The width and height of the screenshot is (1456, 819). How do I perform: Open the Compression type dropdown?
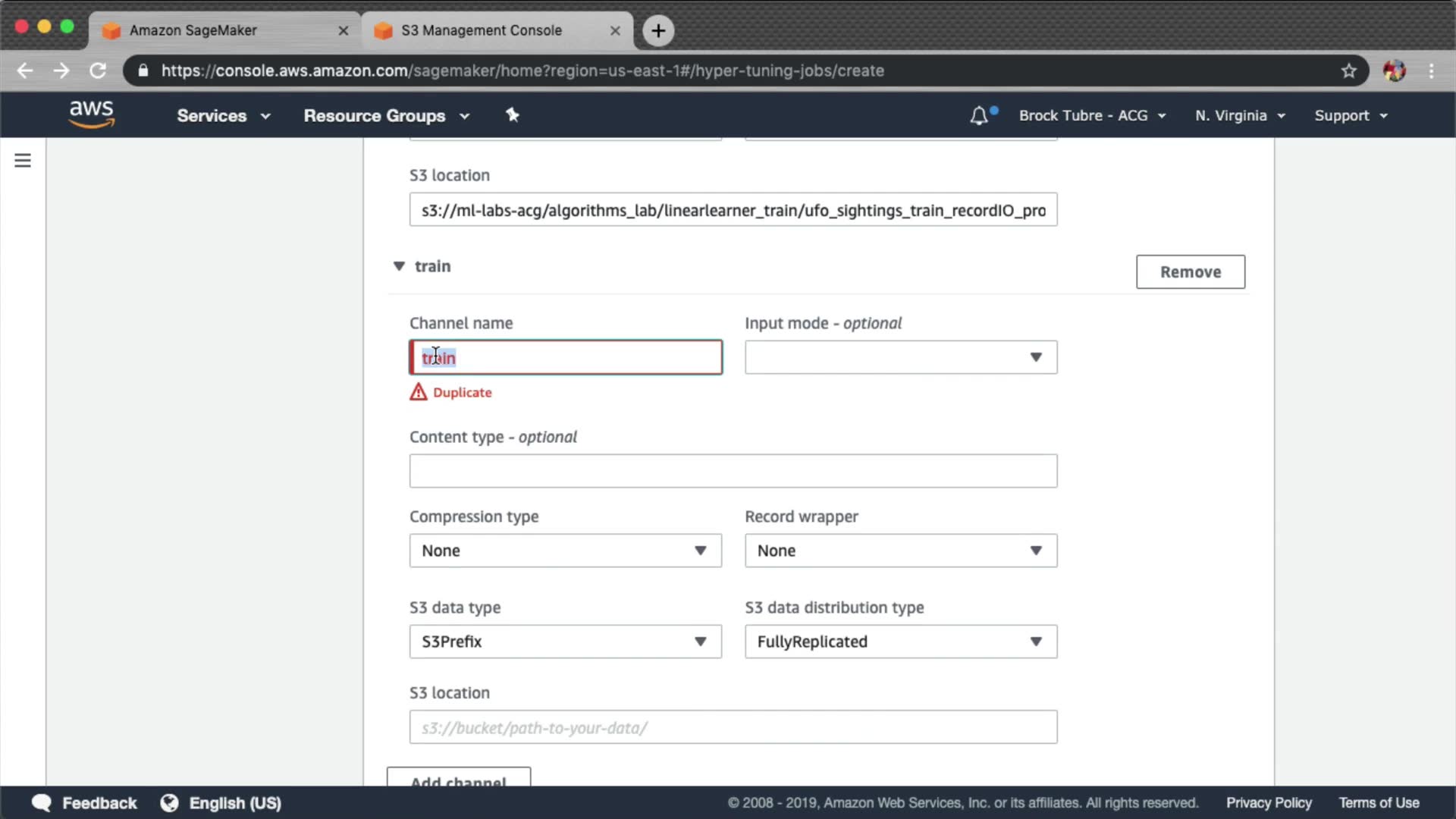(565, 551)
